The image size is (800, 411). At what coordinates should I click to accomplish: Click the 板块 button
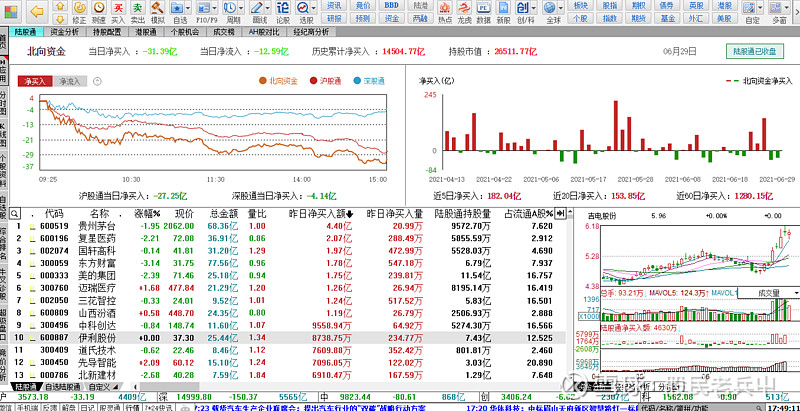581,6
